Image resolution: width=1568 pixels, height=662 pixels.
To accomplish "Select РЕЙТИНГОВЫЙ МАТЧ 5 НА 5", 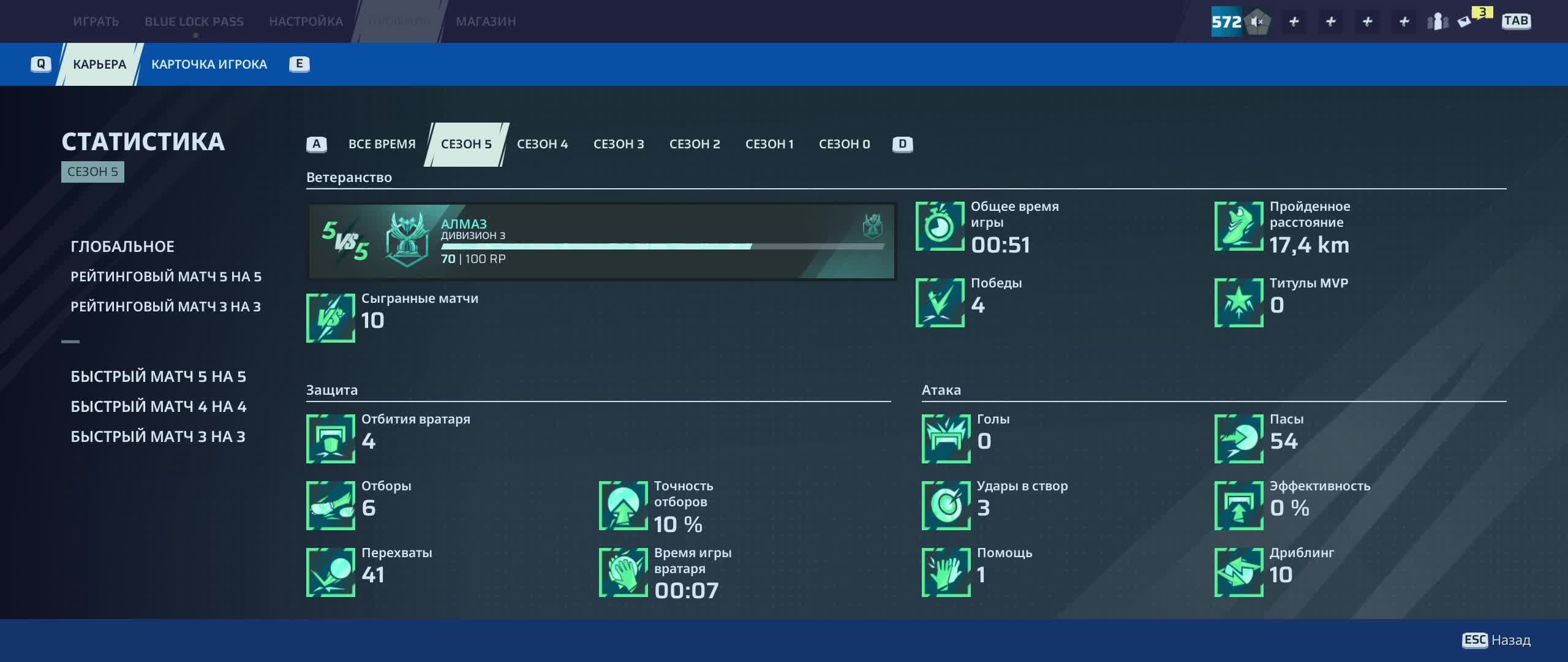I will pyautogui.click(x=166, y=276).
